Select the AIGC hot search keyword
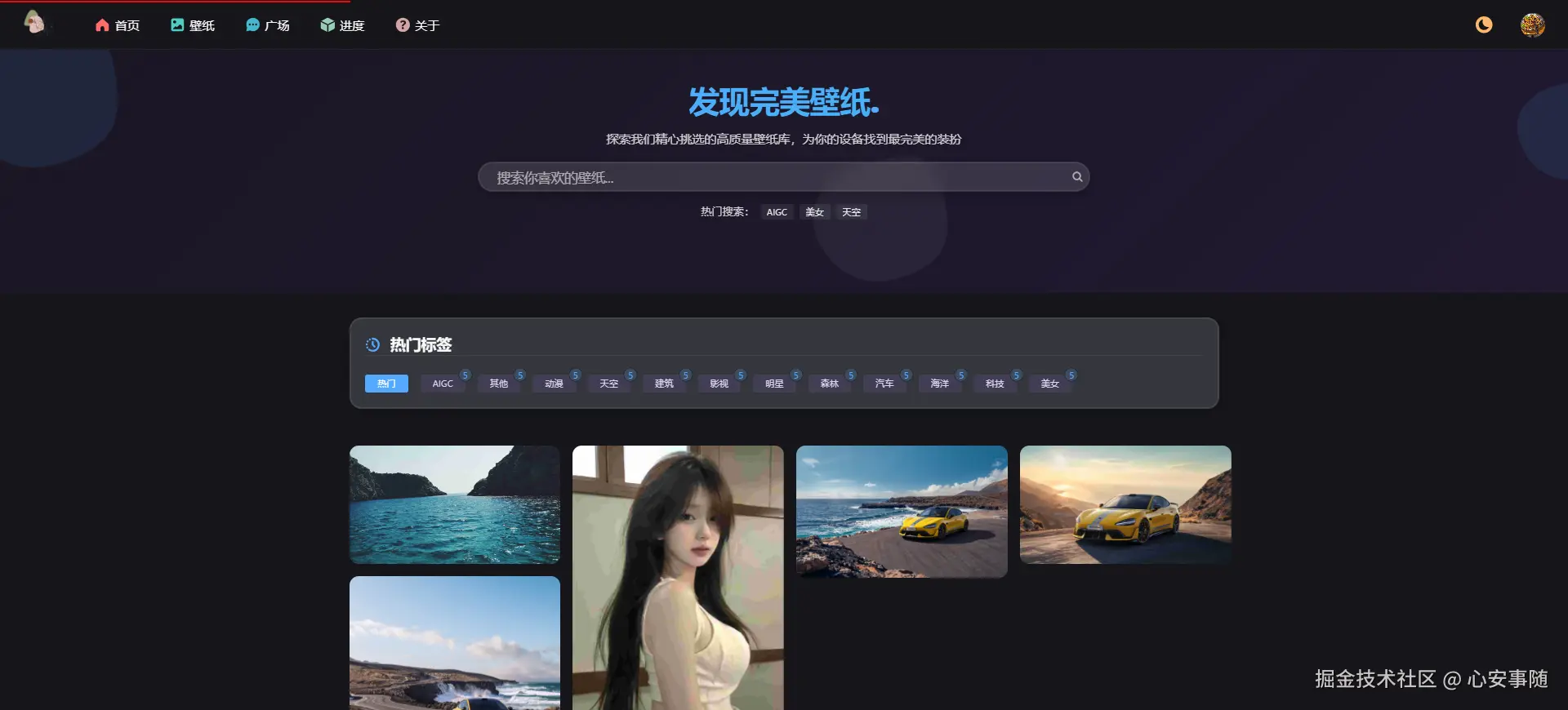The image size is (1568, 710). pos(777,212)
